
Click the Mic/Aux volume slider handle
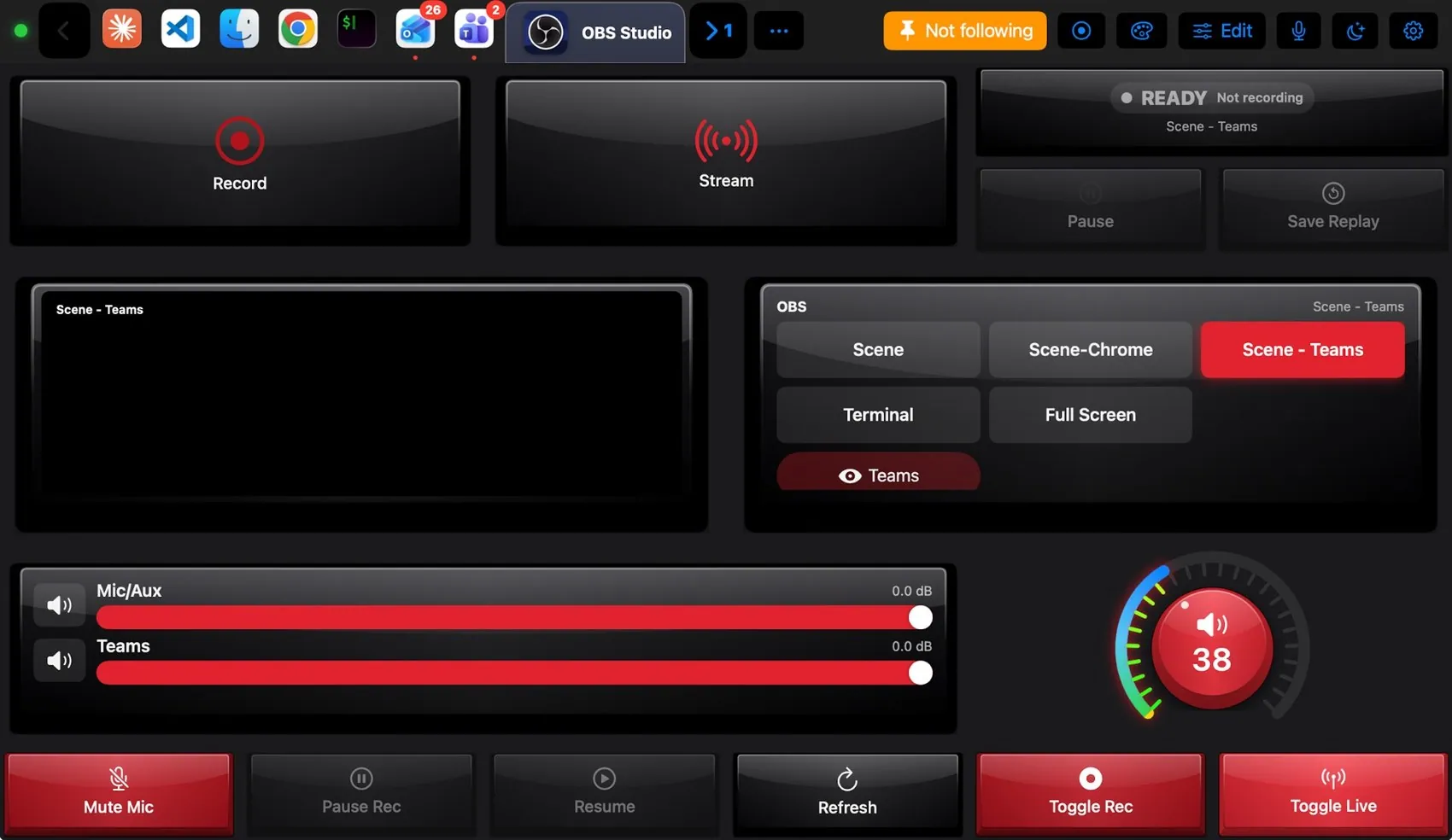click(920, 617)
